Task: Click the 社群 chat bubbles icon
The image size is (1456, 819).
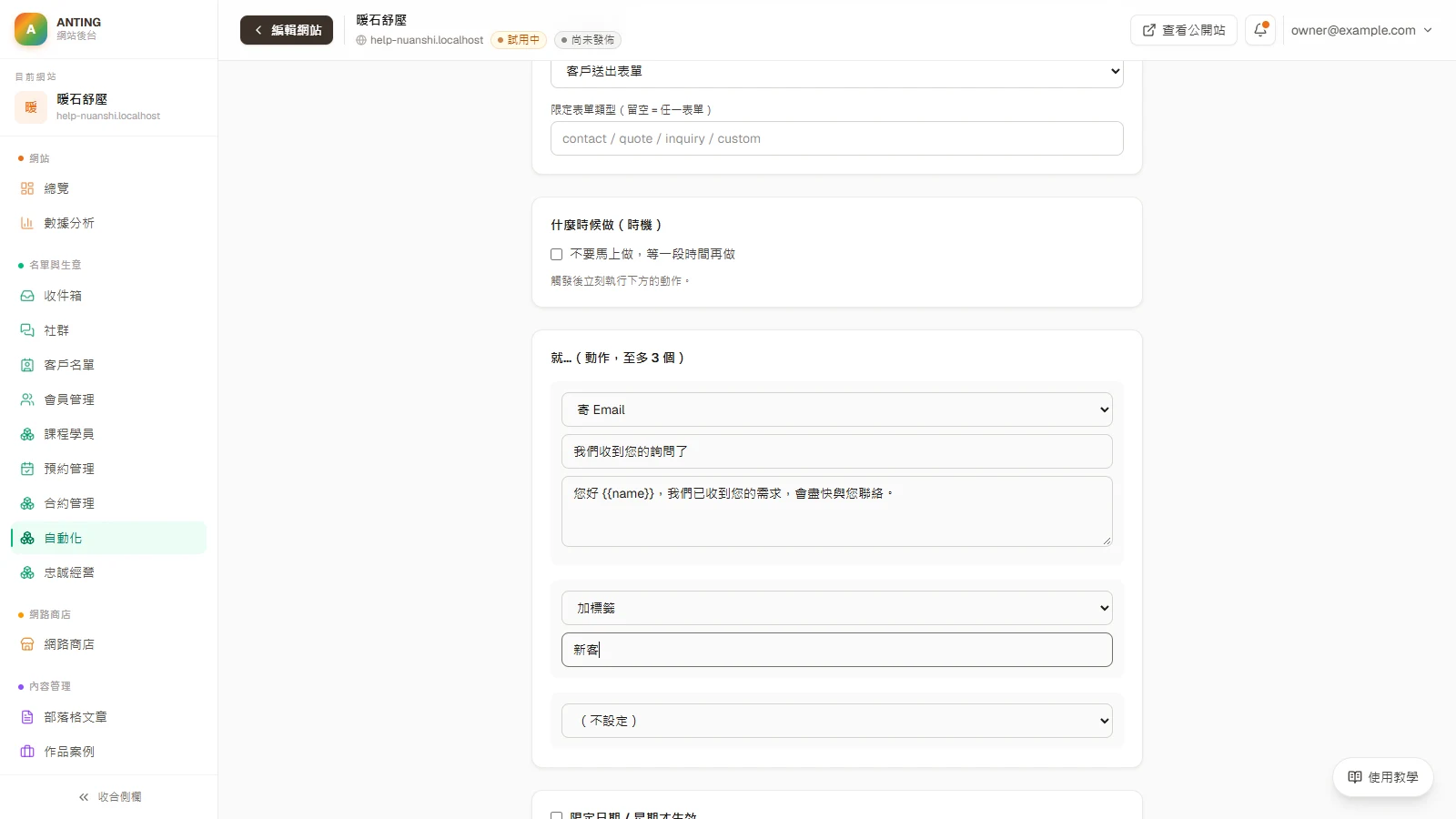Action: (x=27, y=330)
